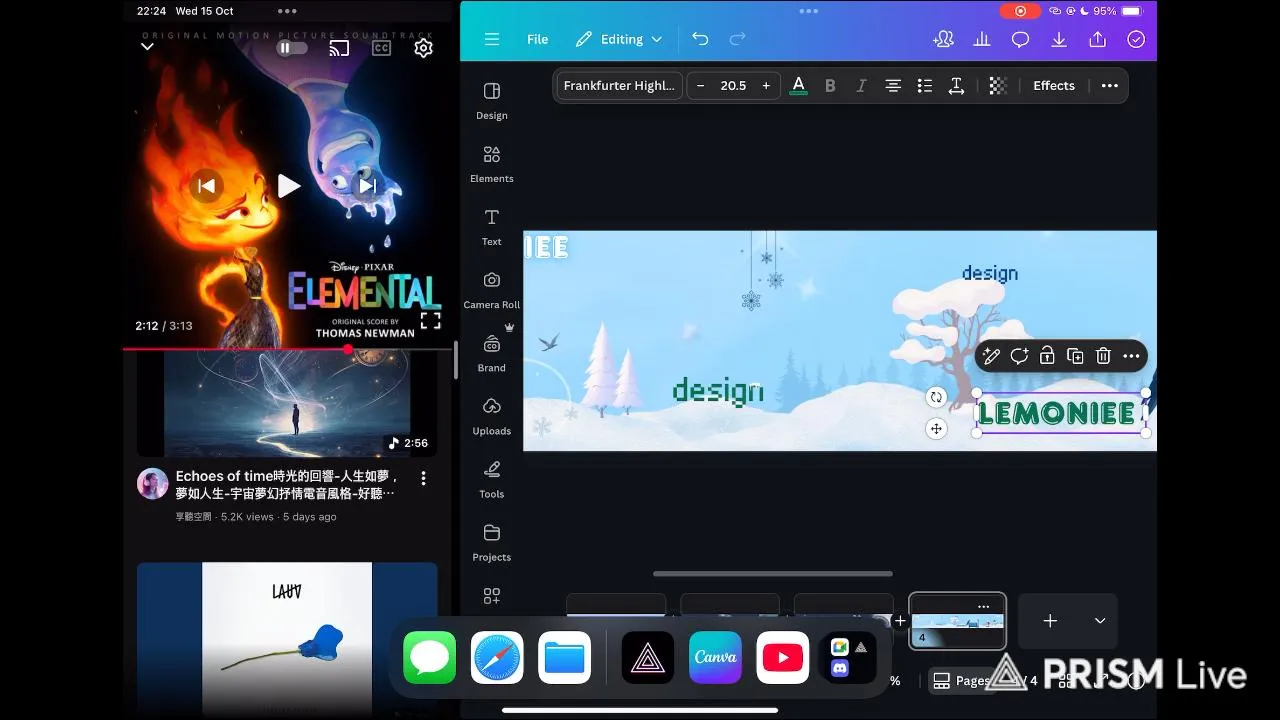Image resolution: width=1280 pixels, height=720 pixels.
Task: Open the transparency checkerboard control
Action: [997, 86]
